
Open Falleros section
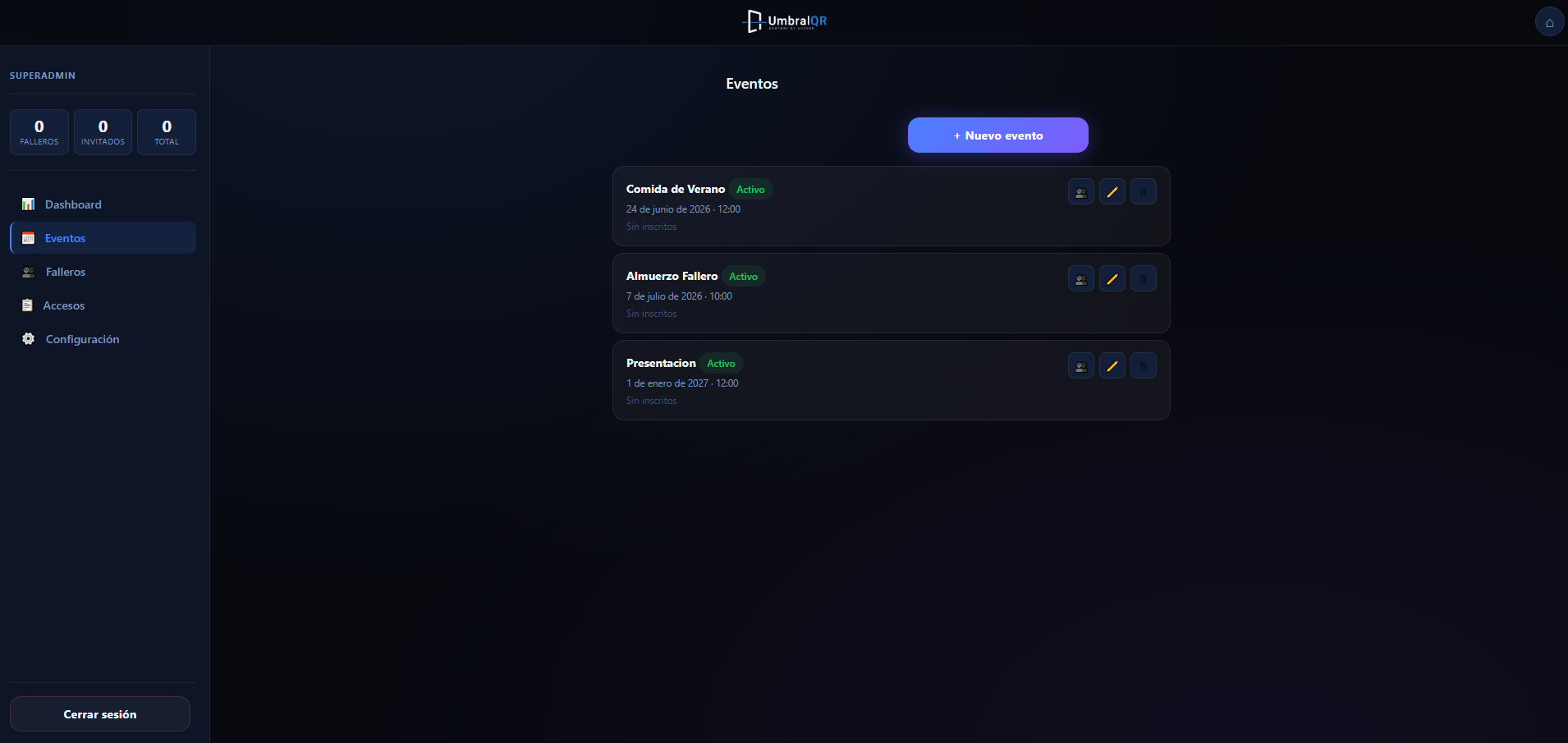point(103,272)
